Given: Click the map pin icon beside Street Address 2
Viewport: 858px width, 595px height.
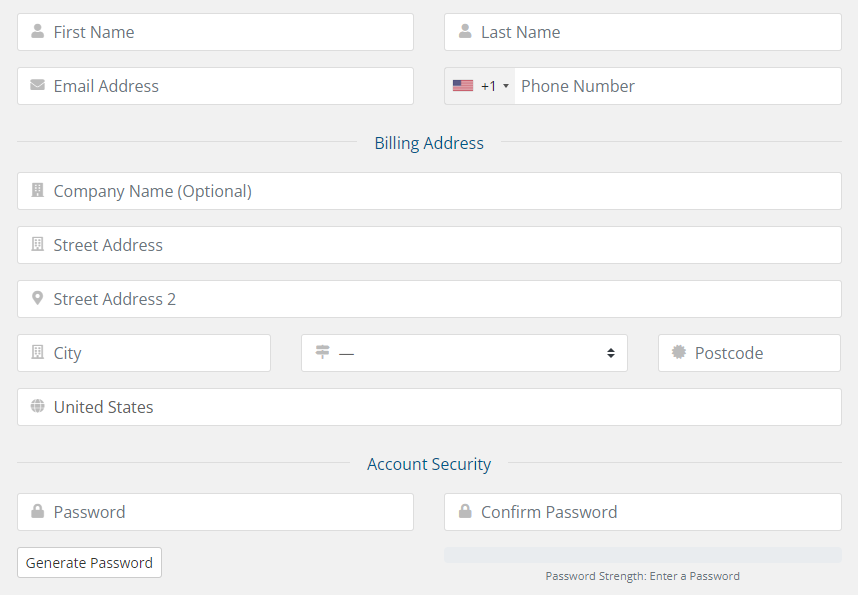Looking at the screenshot, I should coord(38,299).
